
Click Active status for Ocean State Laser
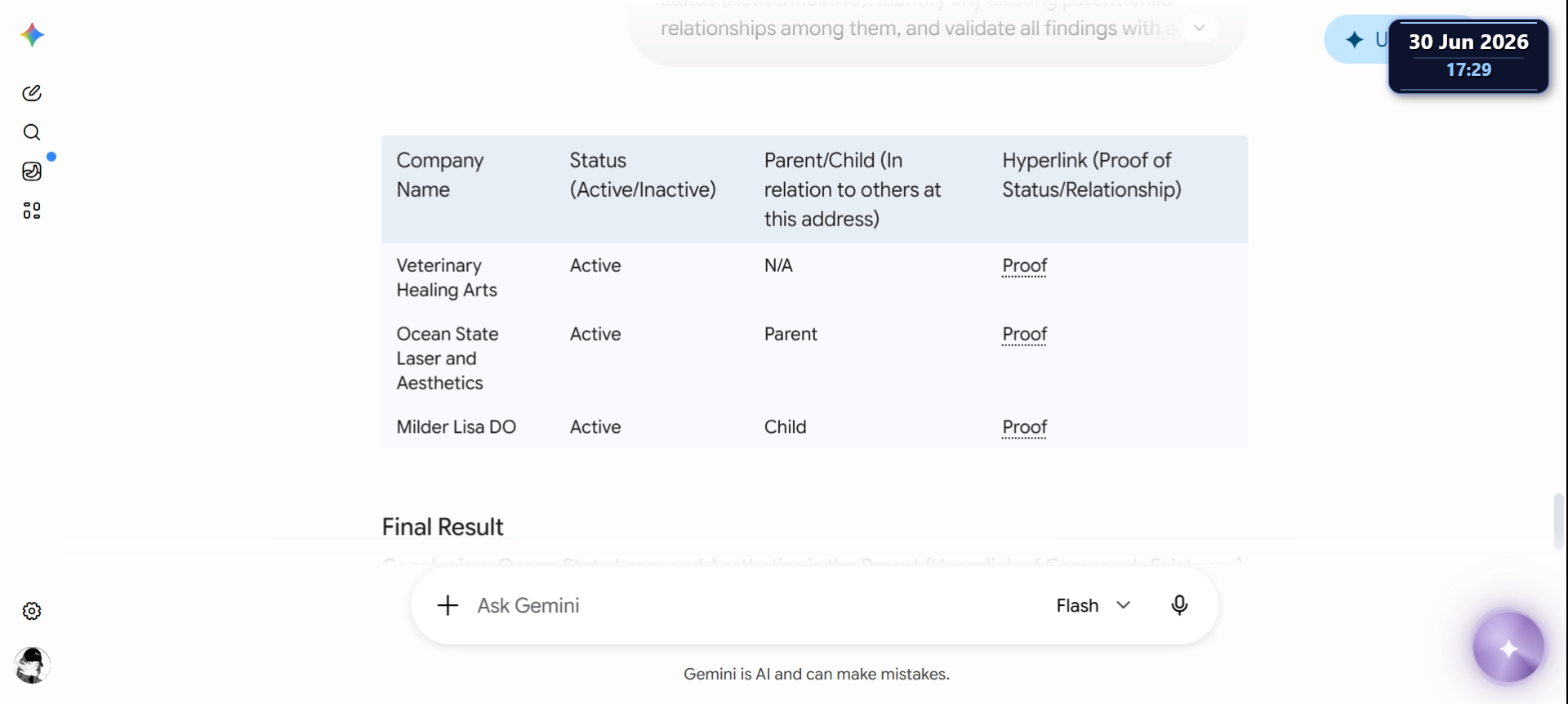click(595, 334)
